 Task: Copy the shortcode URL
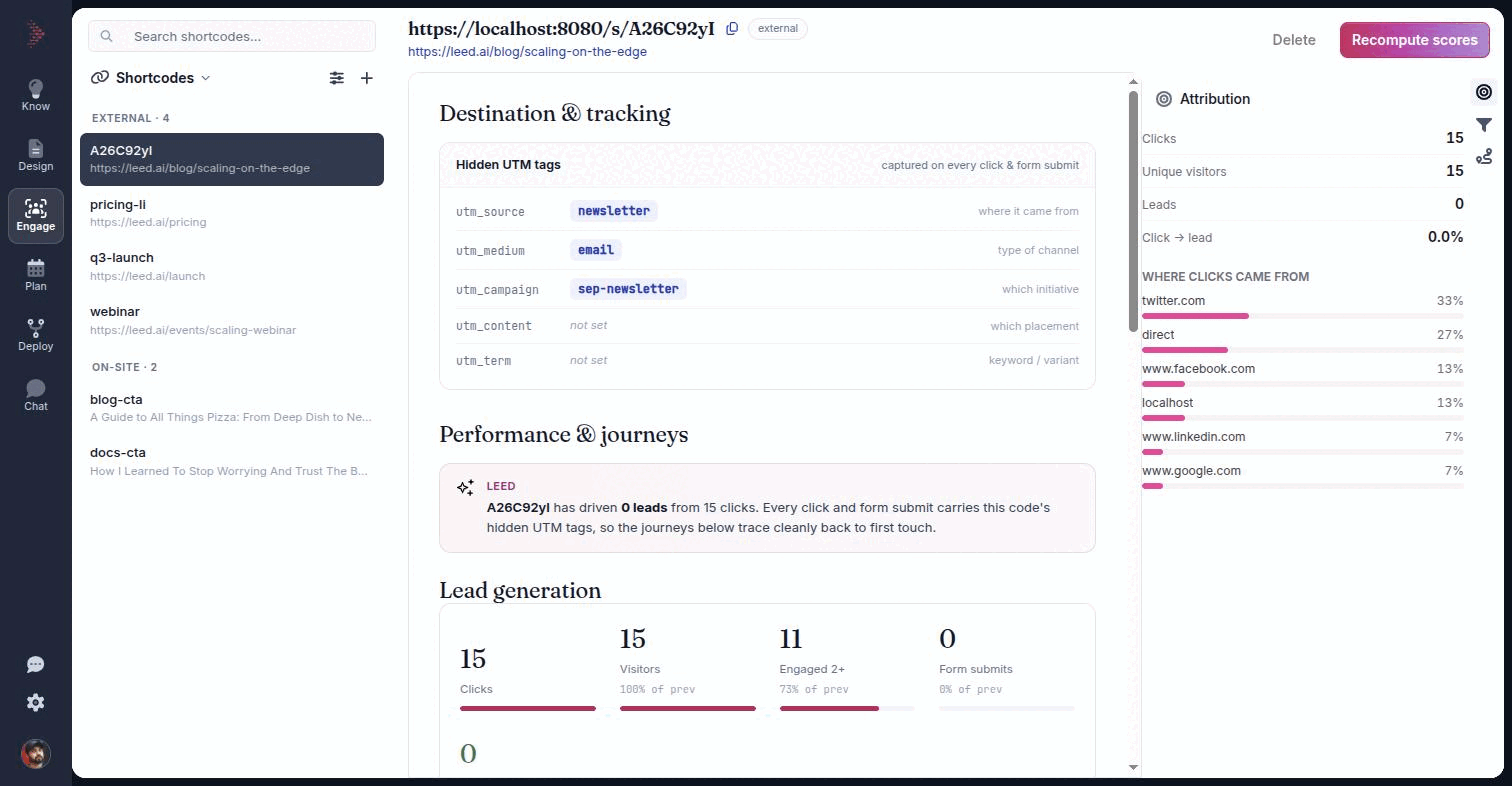732,29
